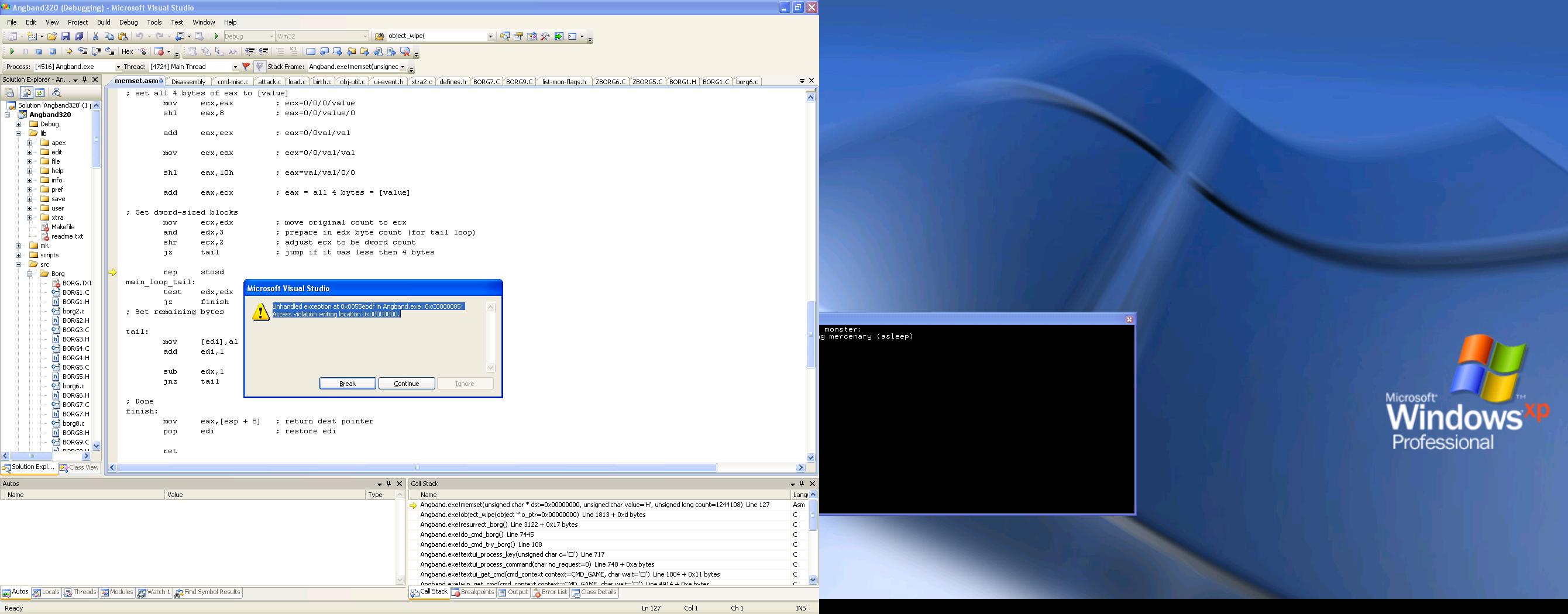The height and width of the screenshot is (614, 1568).
Task: Click the Show Next Statement yellow arrow icon
Action: (x=69, y=51)
